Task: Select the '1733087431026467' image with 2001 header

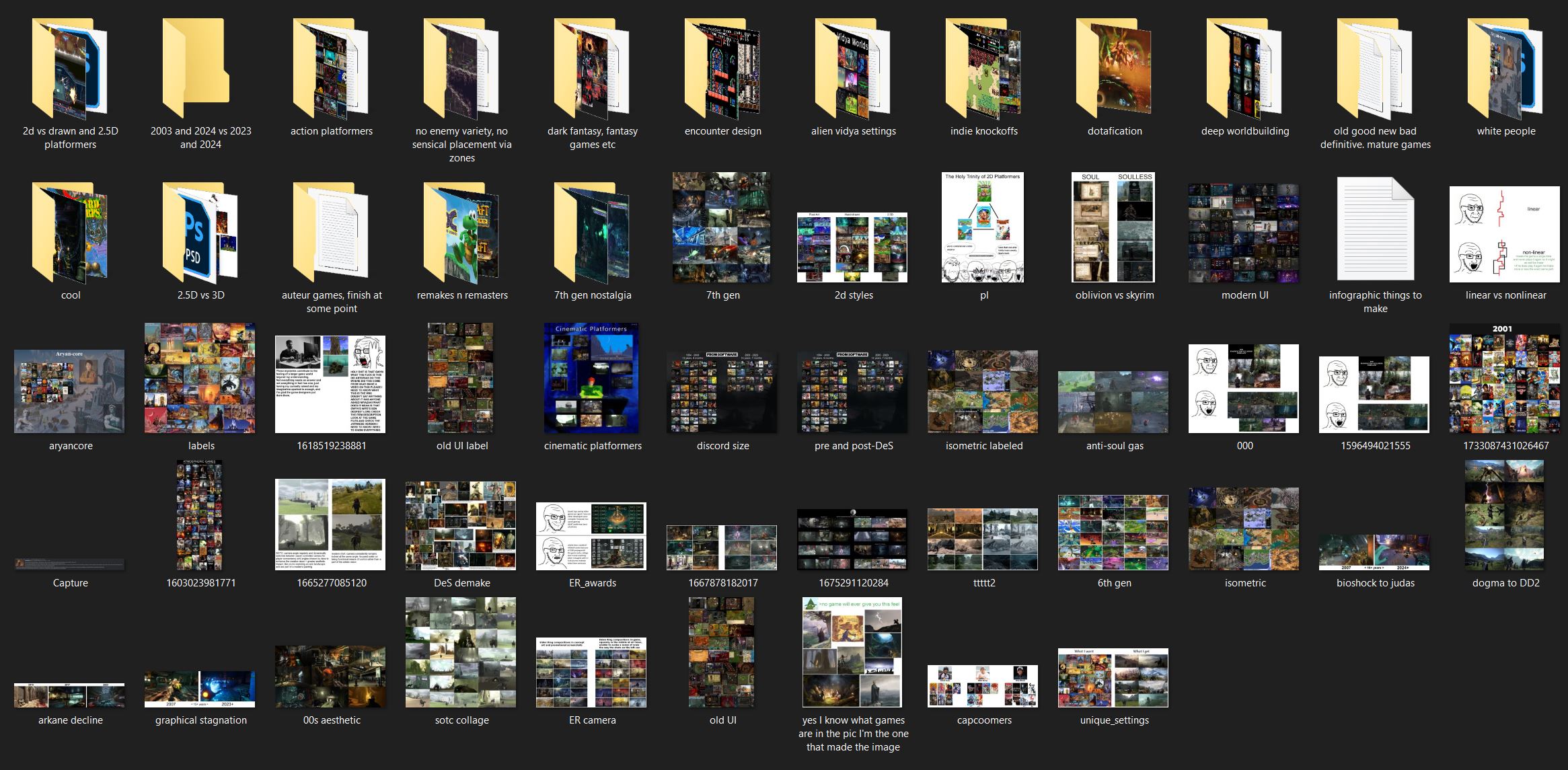Action: point(1505,378)
